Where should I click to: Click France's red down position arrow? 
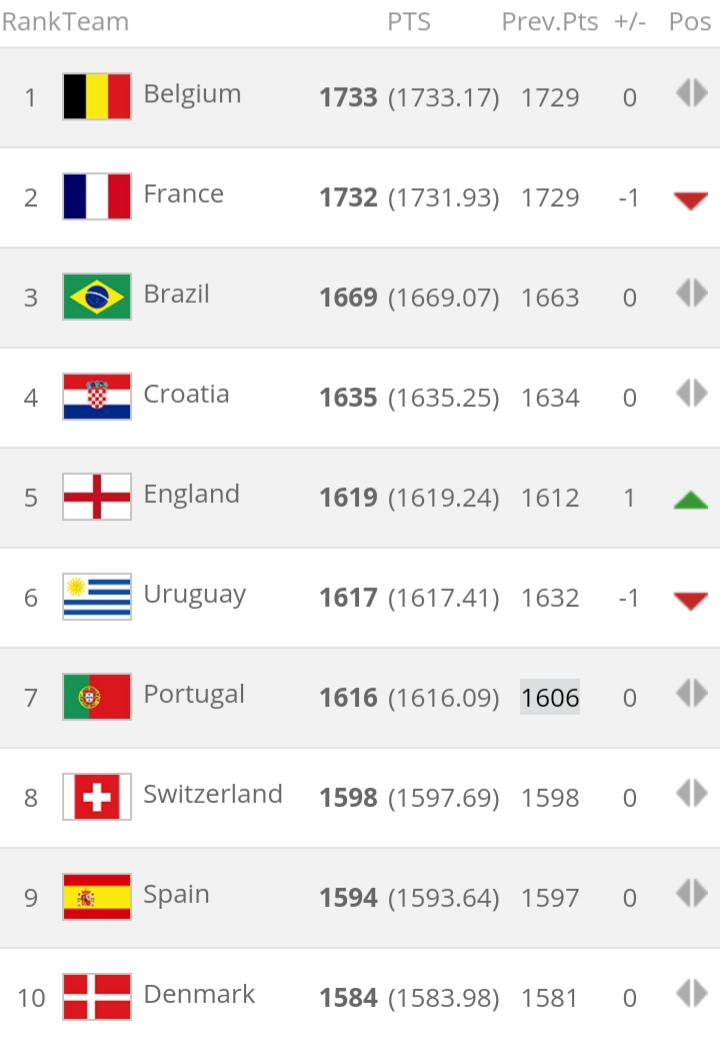[x=691, y=200]
